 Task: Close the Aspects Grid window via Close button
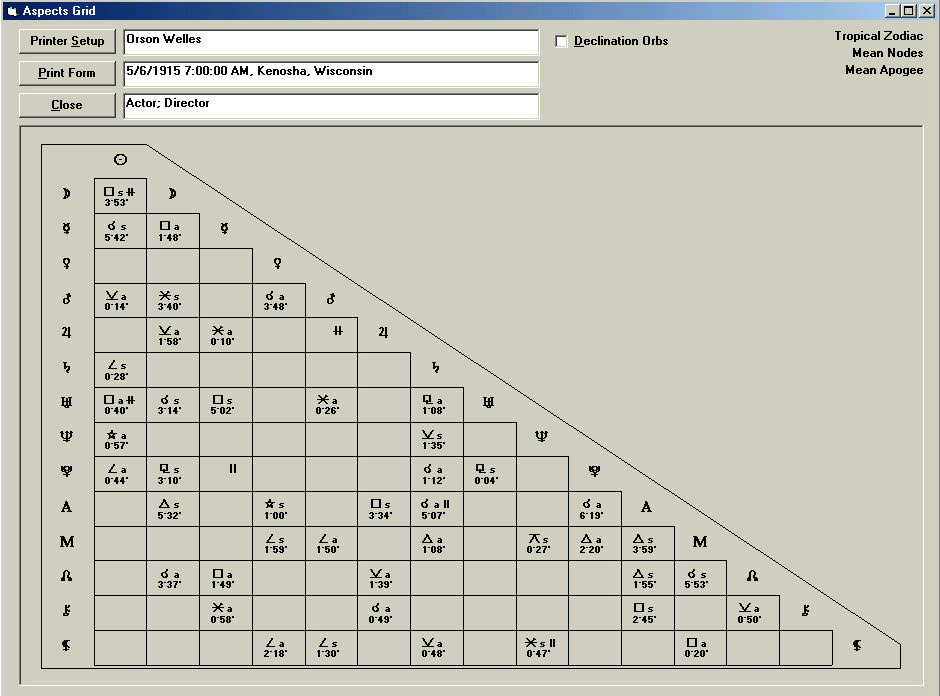pos(66,105)
